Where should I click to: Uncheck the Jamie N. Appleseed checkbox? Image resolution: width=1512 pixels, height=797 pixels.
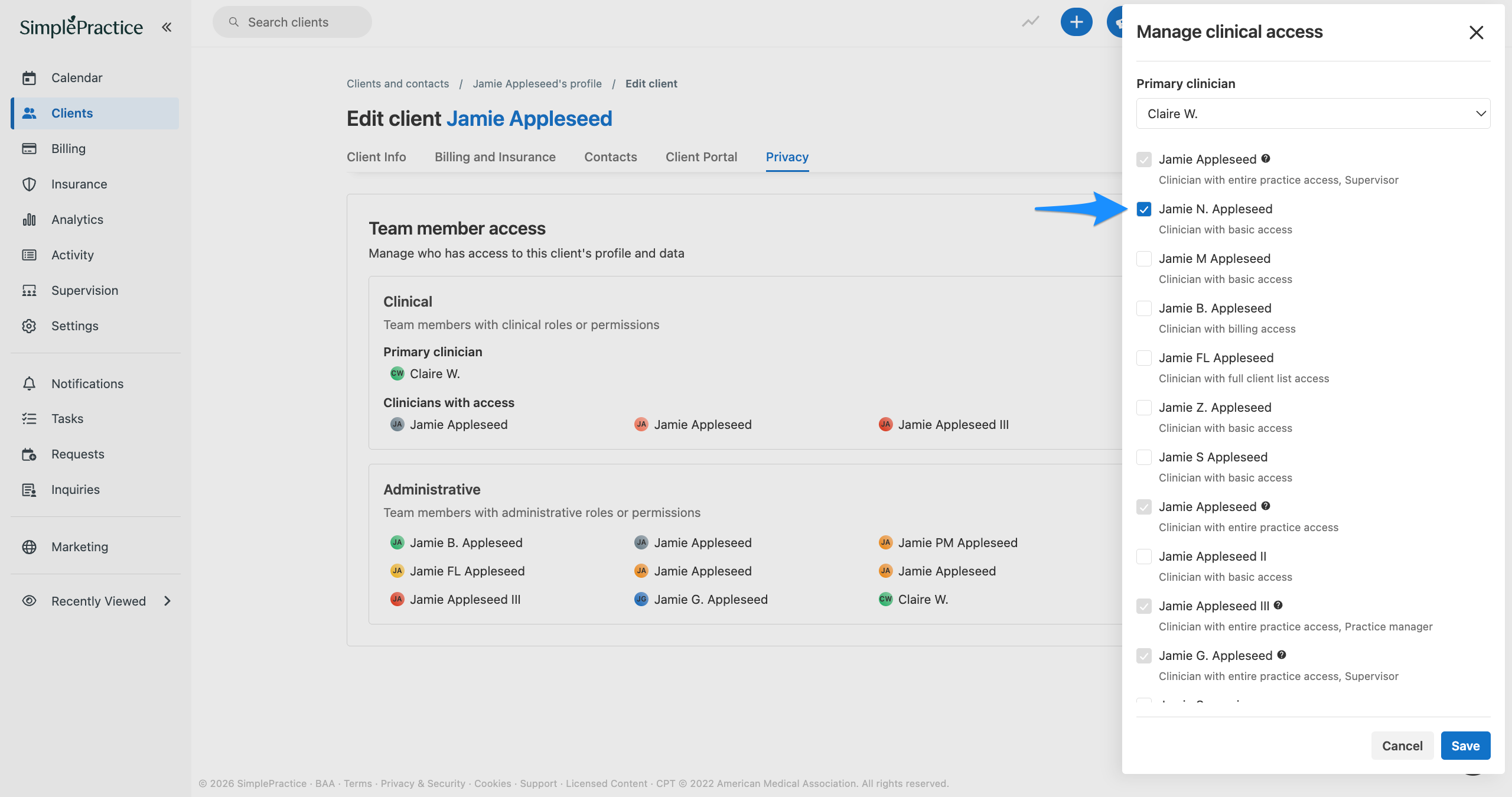point(1144,209)
